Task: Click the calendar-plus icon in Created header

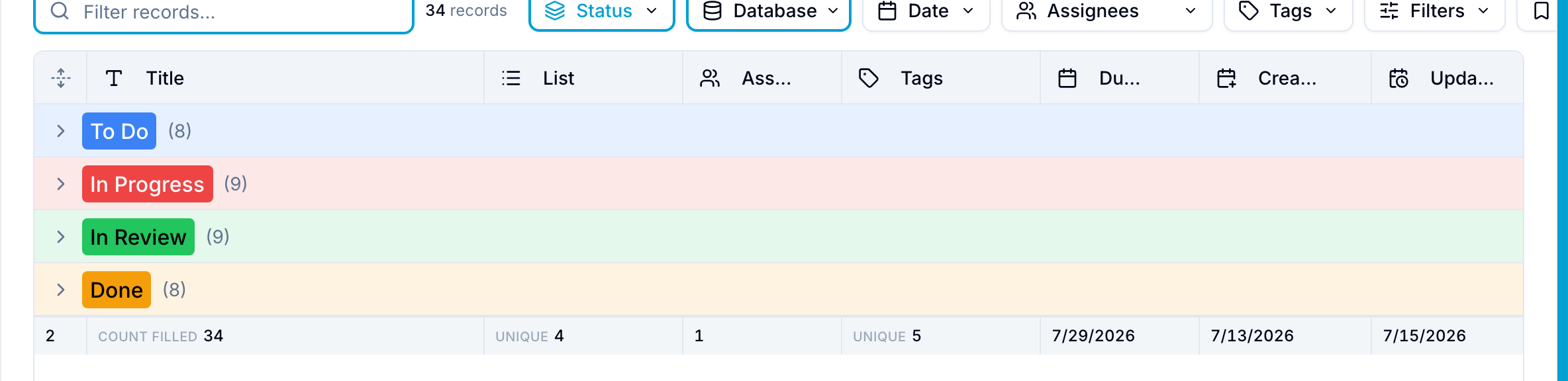Action: click(1226, 78)
